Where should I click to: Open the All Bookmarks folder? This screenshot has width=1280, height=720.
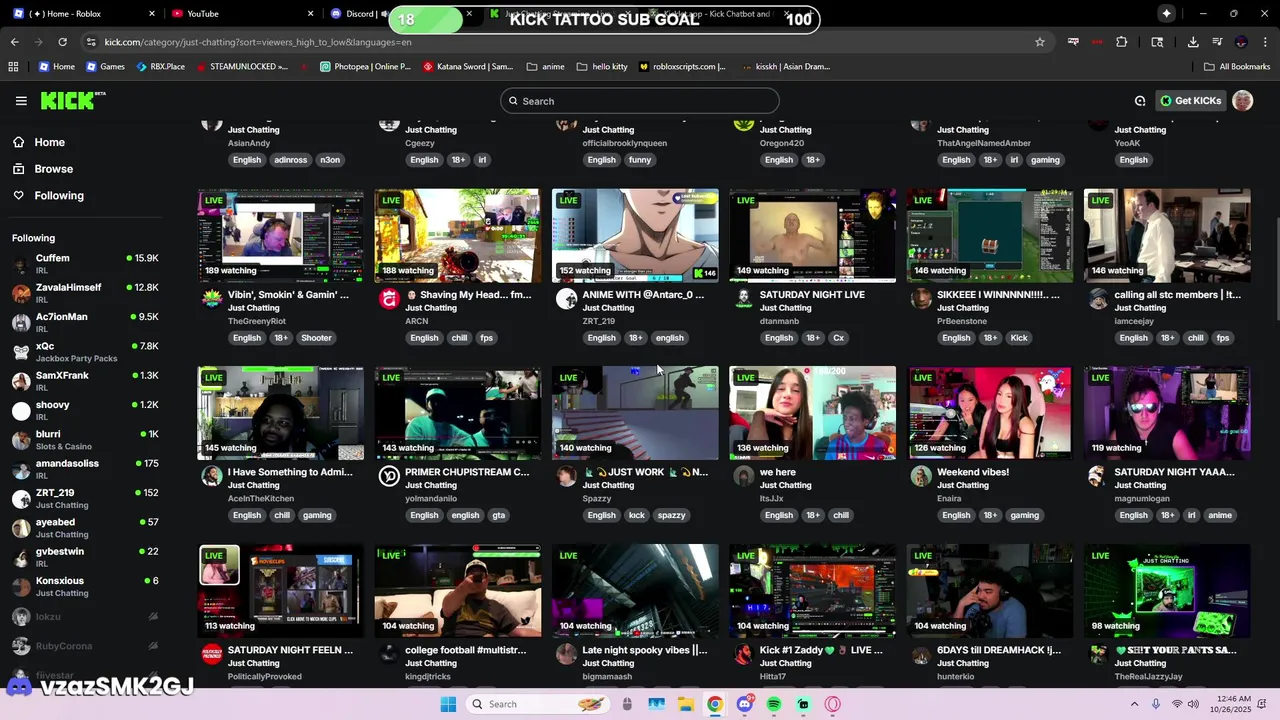1237,67
